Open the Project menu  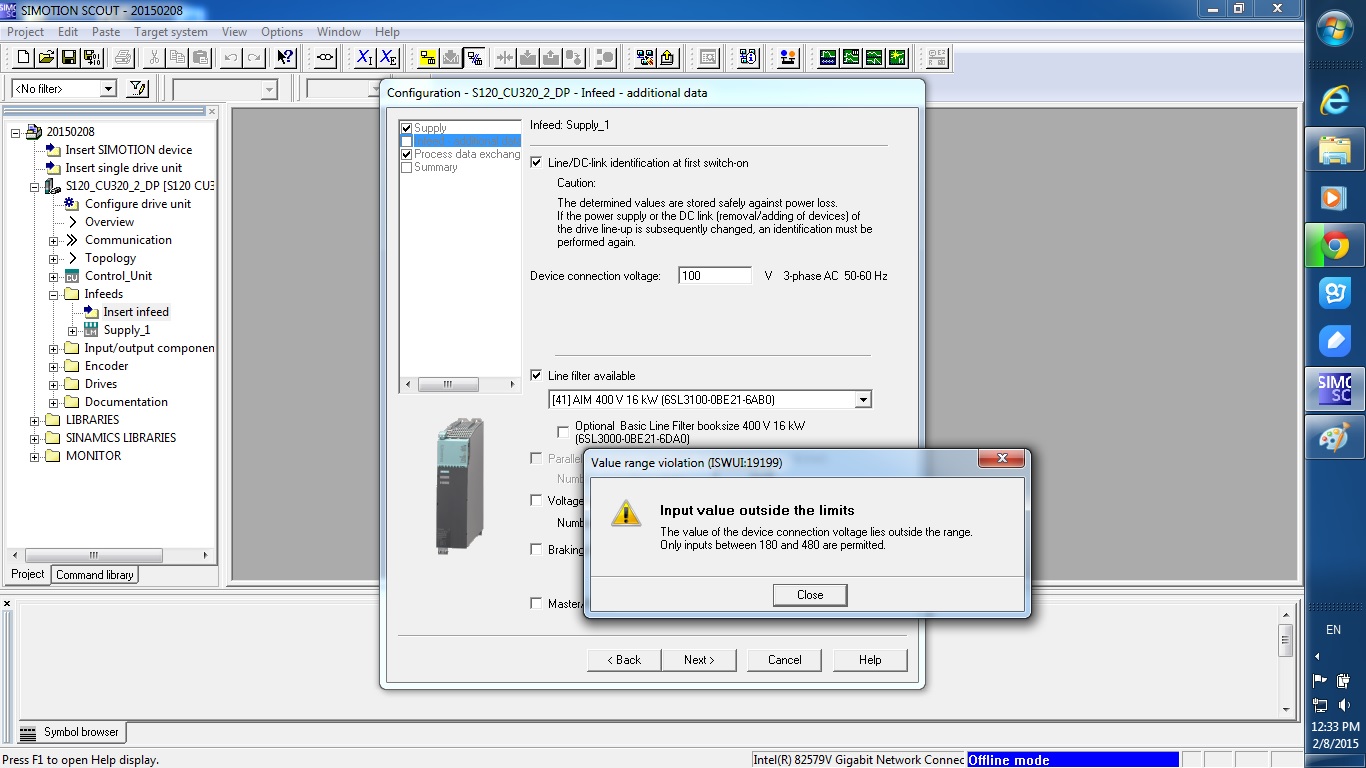tap(26, 32)
